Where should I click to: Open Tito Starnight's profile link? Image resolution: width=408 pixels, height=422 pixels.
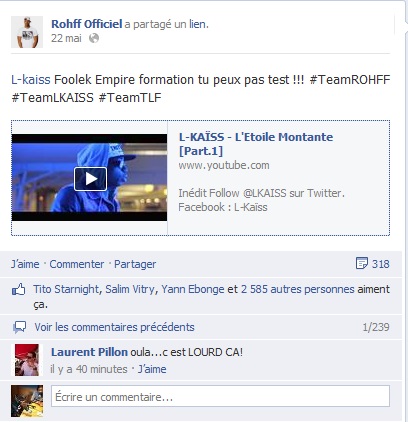[x=66, y=289]
